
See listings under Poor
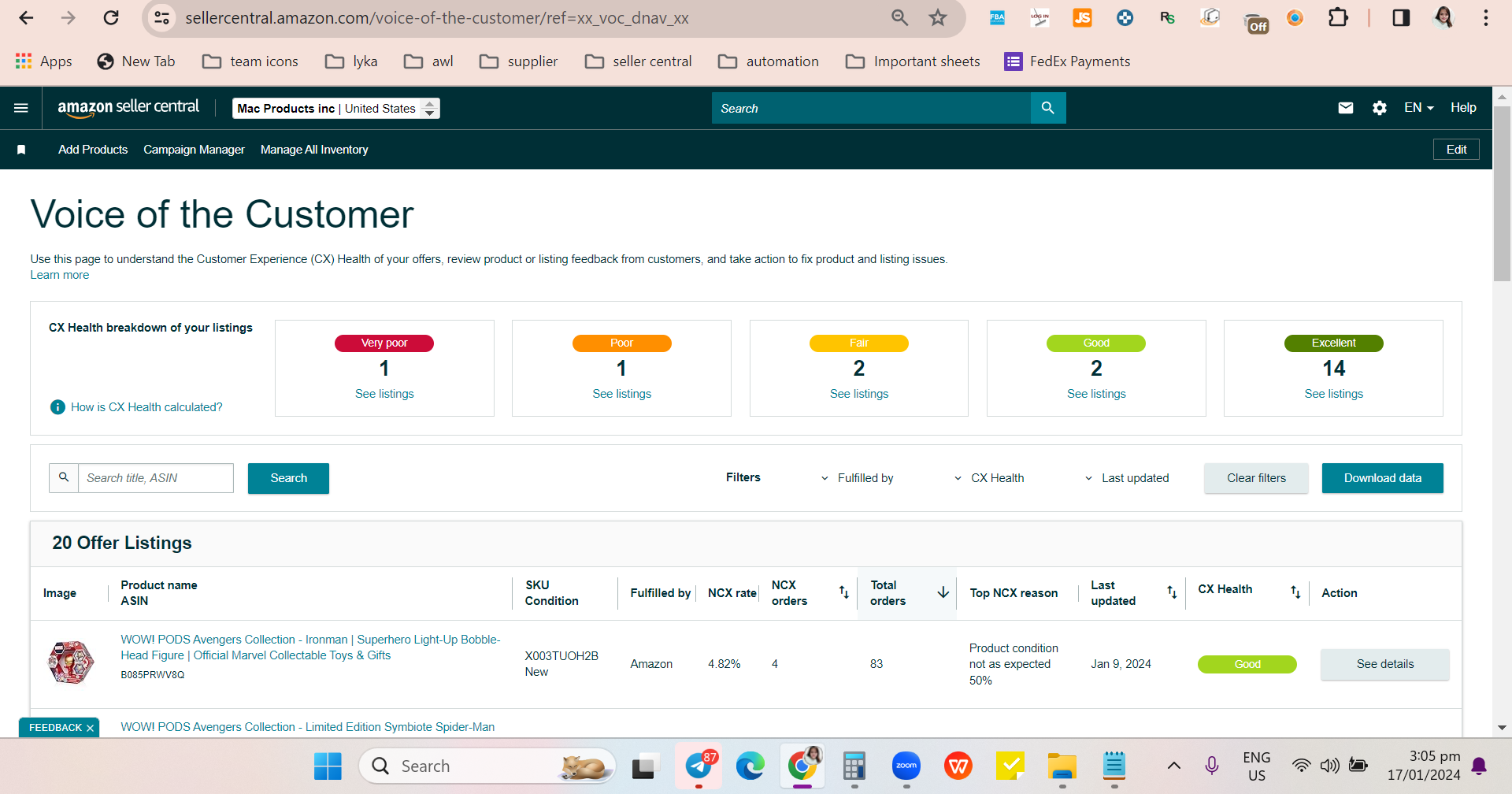pos(622,394)
